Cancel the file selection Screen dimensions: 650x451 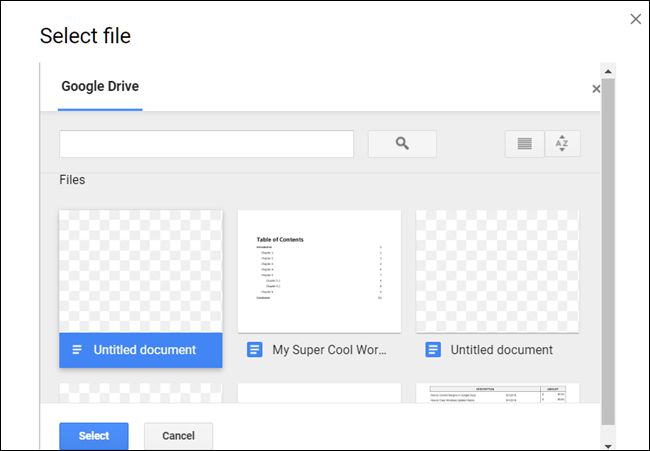[x=178, y=436]
